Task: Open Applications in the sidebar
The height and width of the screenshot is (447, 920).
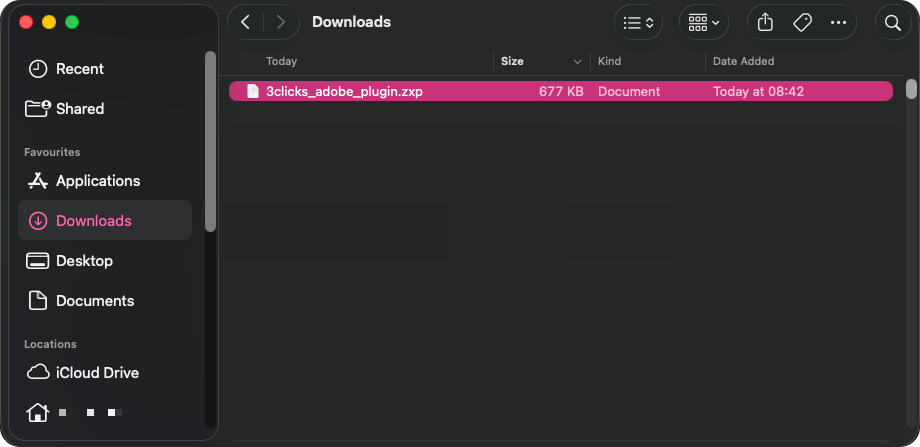Action: (x=106, y=181)
